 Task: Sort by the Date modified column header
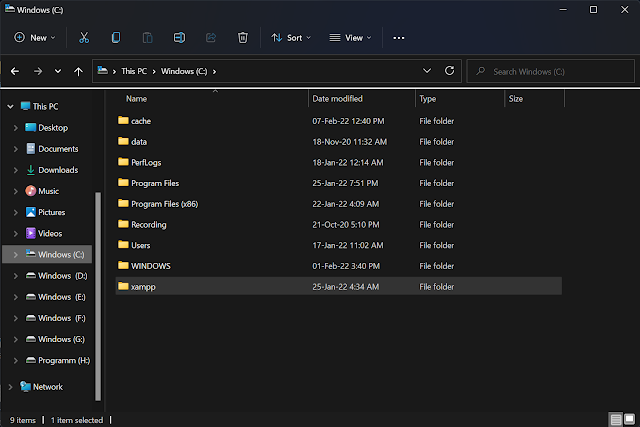click(338, 99)
